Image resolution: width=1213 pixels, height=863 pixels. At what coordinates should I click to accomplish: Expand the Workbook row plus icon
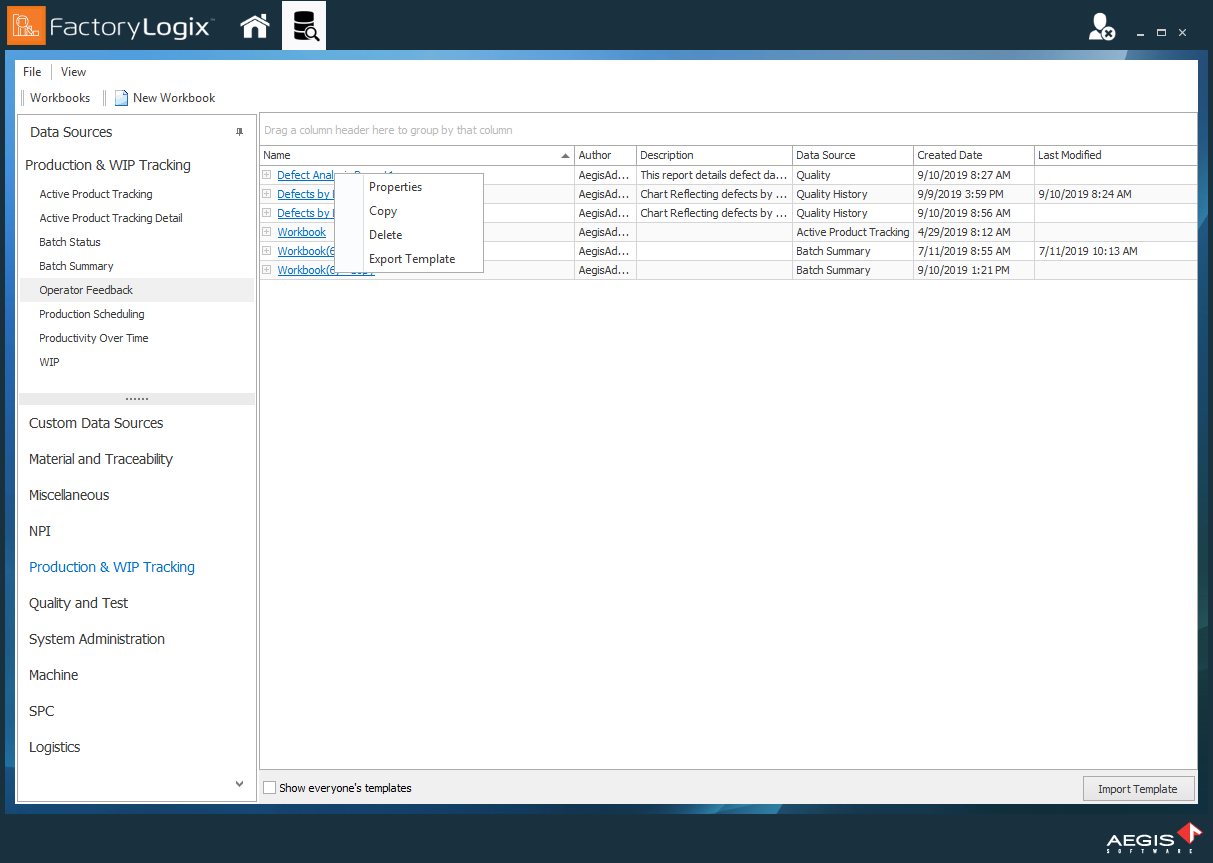[266, 231]
